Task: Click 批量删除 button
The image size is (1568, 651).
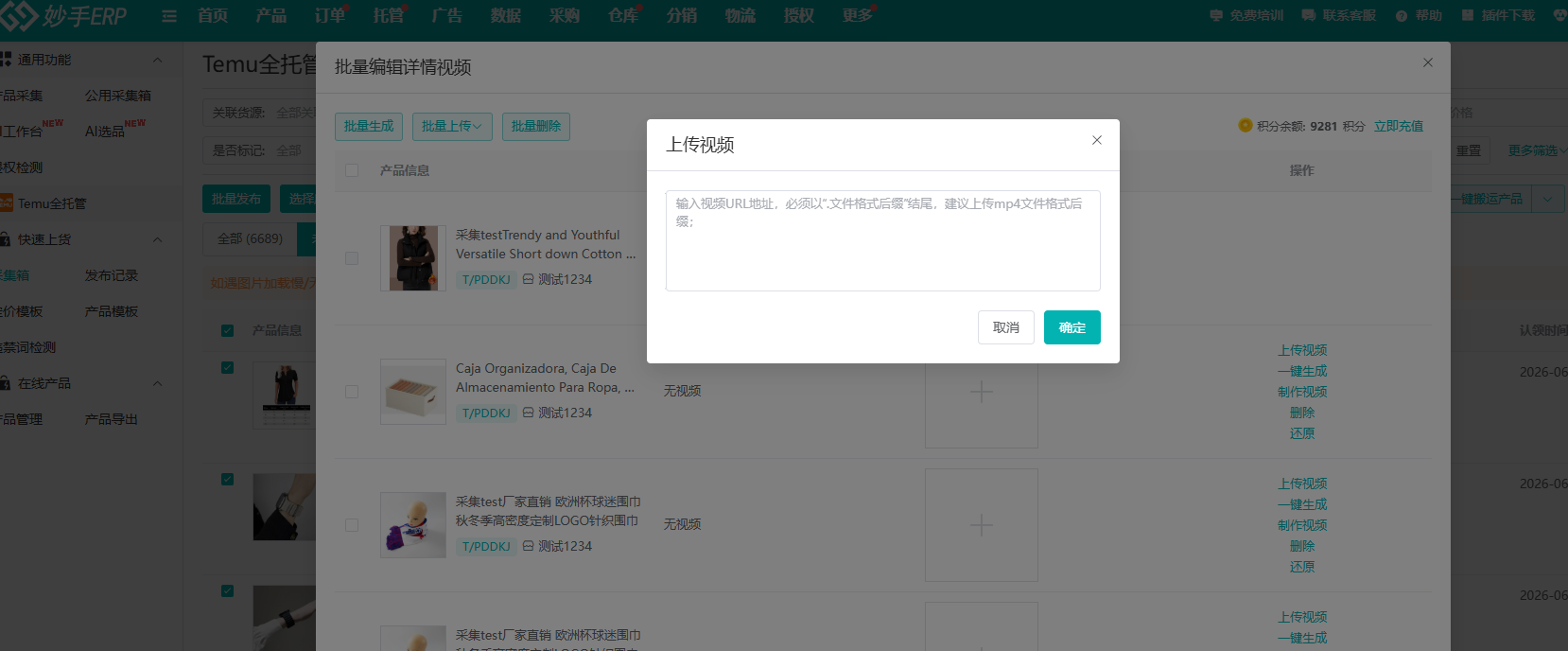Action: click(536, 127)
